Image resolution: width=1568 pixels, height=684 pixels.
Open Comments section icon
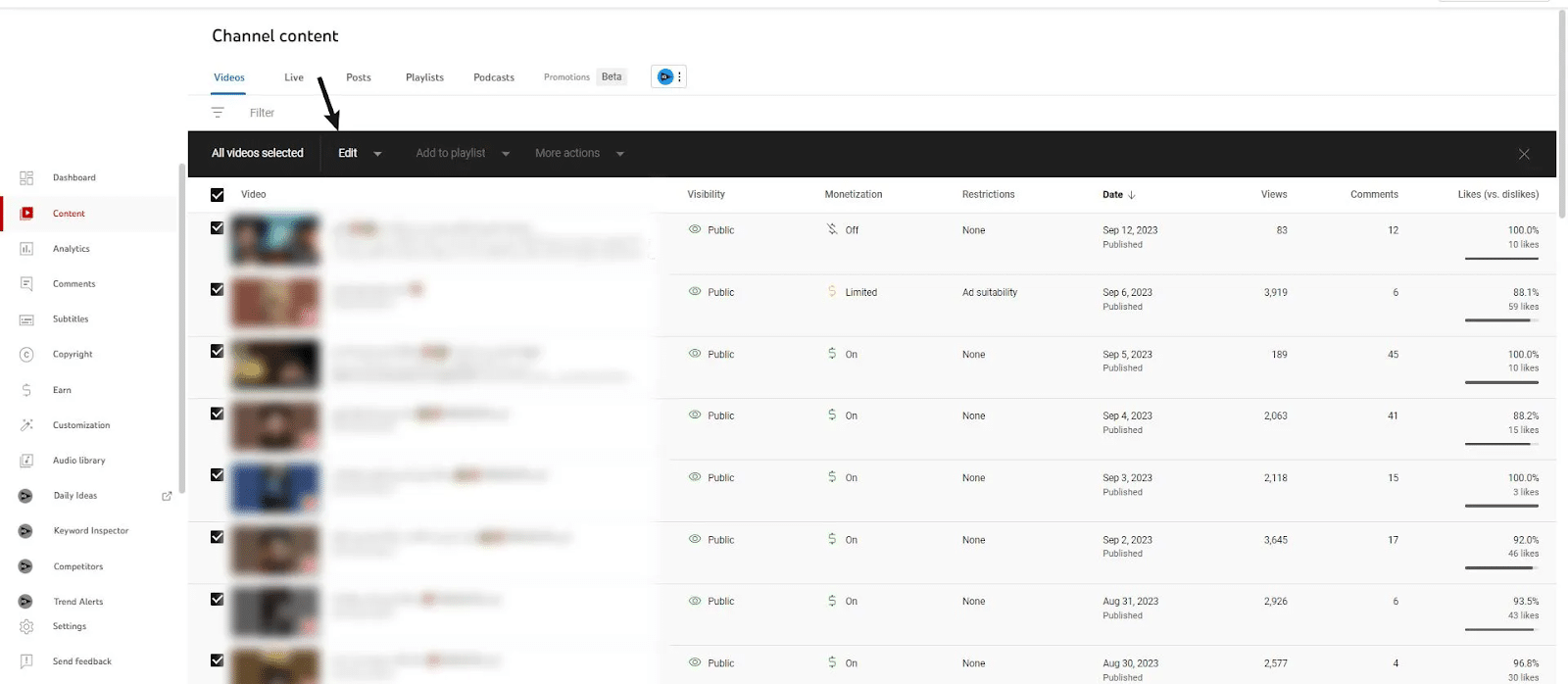(26, 284)
